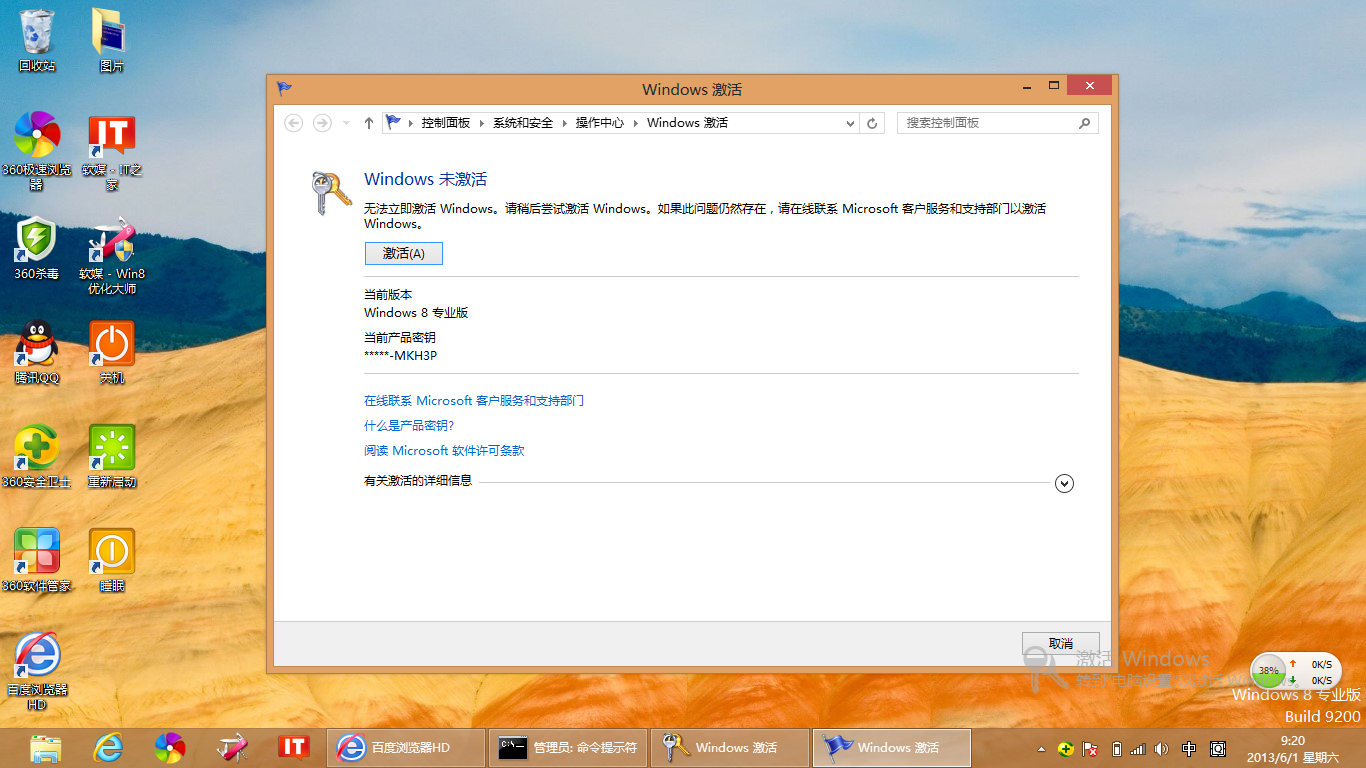1366x768 pixels.
Task: Select 重新启动 restart desktop icon
Action: [111, 456]
